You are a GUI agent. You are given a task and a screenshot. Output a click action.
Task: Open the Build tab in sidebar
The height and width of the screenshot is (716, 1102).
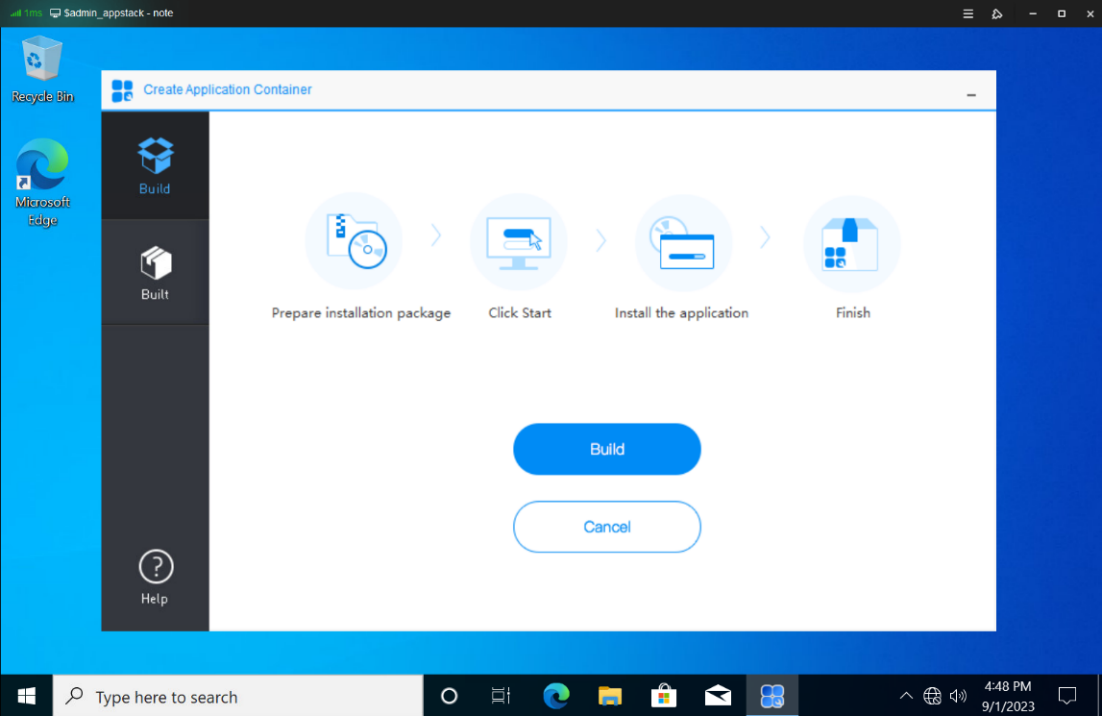[x=155, y=166]
